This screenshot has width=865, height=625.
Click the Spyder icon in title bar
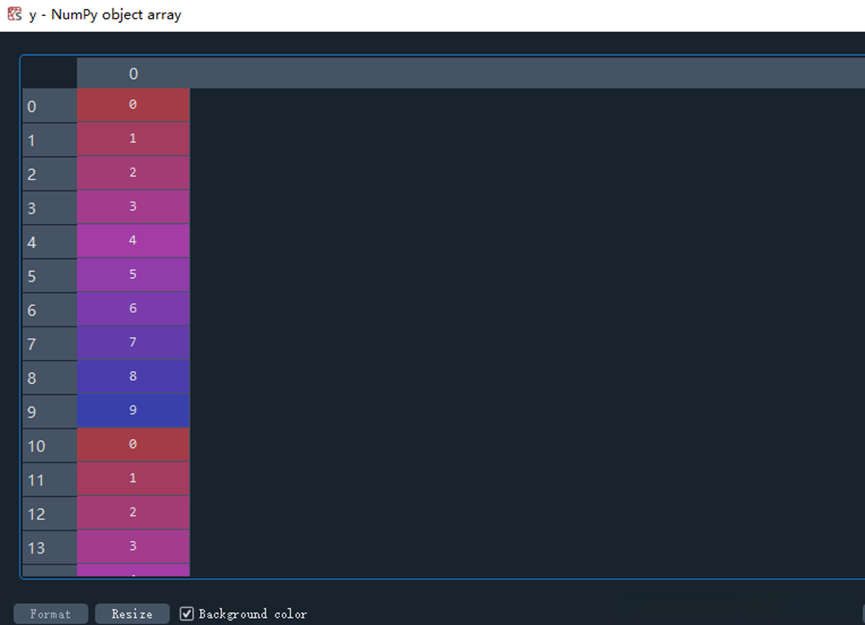[14, 14]
